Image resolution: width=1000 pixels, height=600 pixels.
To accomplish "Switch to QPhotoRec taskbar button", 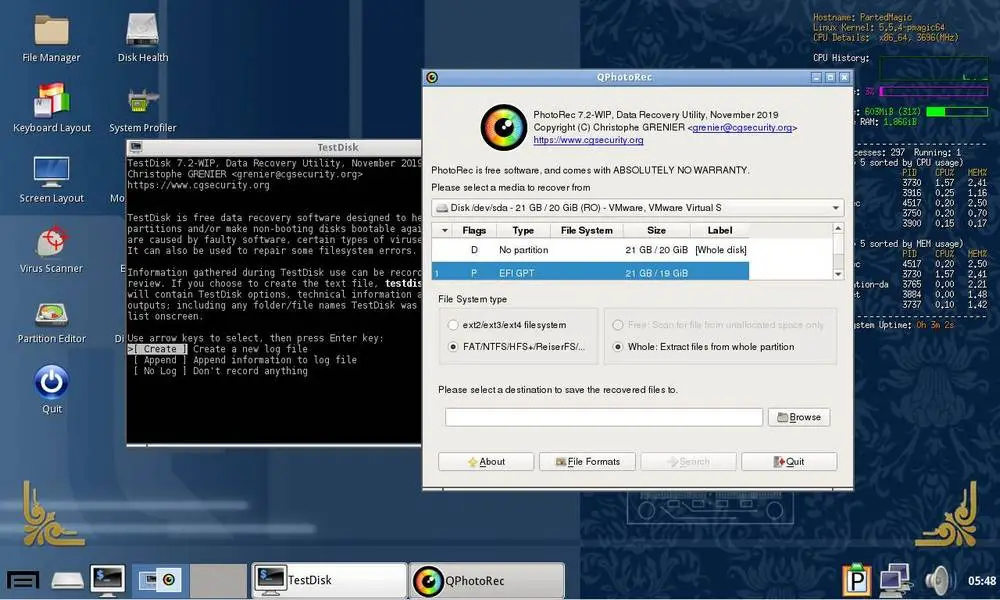I will pos(487,580).
